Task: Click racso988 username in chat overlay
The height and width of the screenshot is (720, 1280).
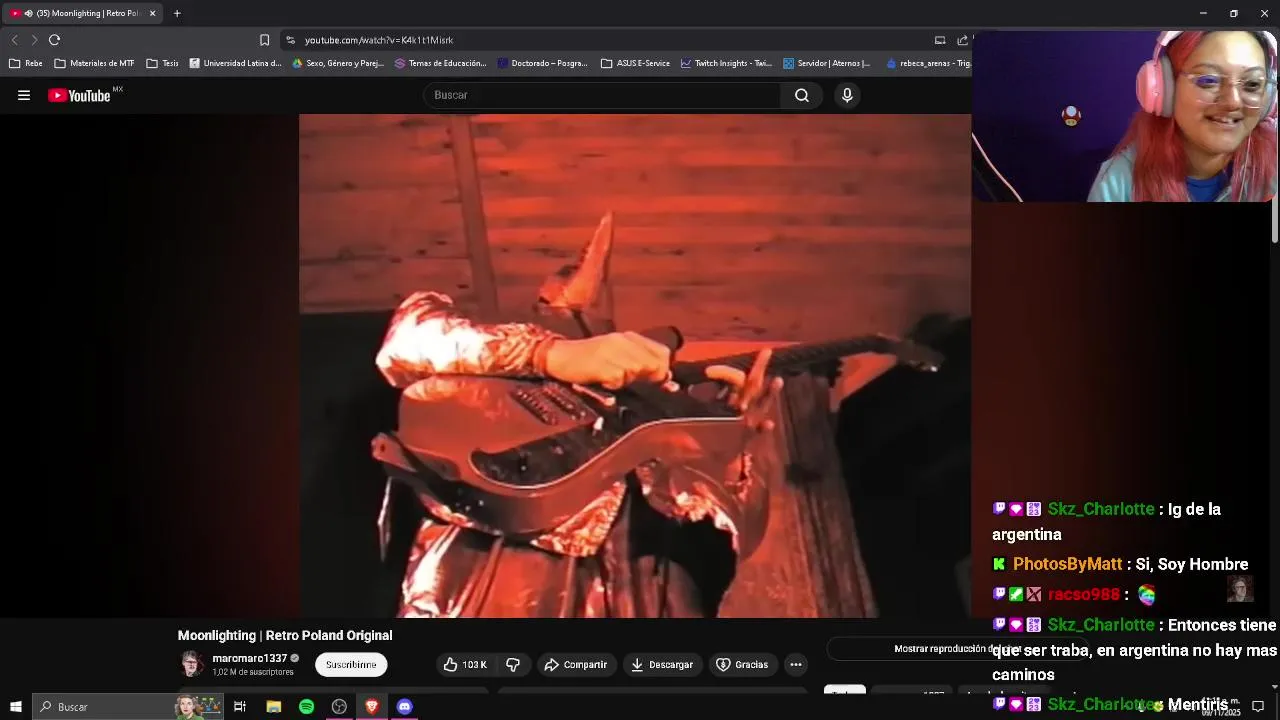Action: click(1083, 595)
